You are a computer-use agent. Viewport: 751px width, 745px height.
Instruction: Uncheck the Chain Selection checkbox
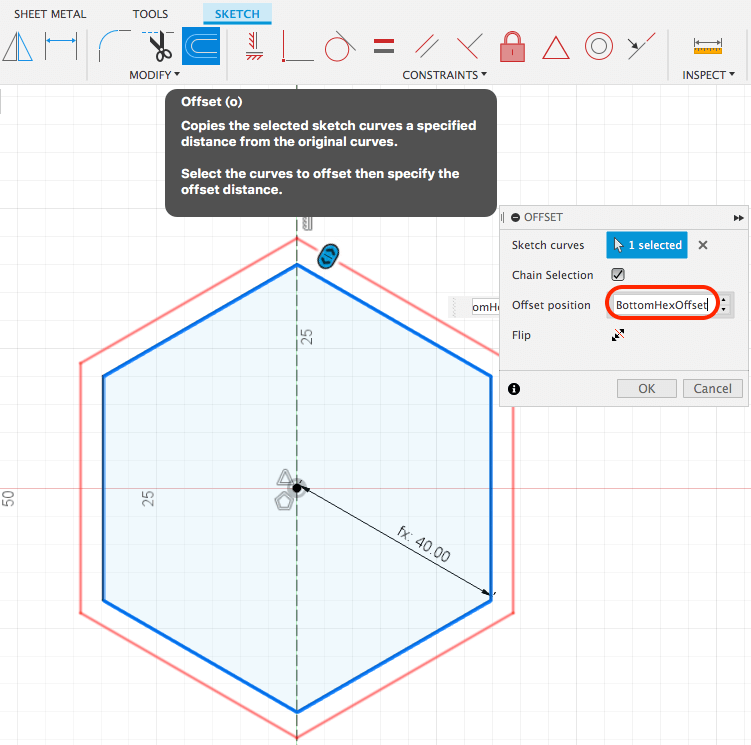pyautogui.click(x=618, y=275)
